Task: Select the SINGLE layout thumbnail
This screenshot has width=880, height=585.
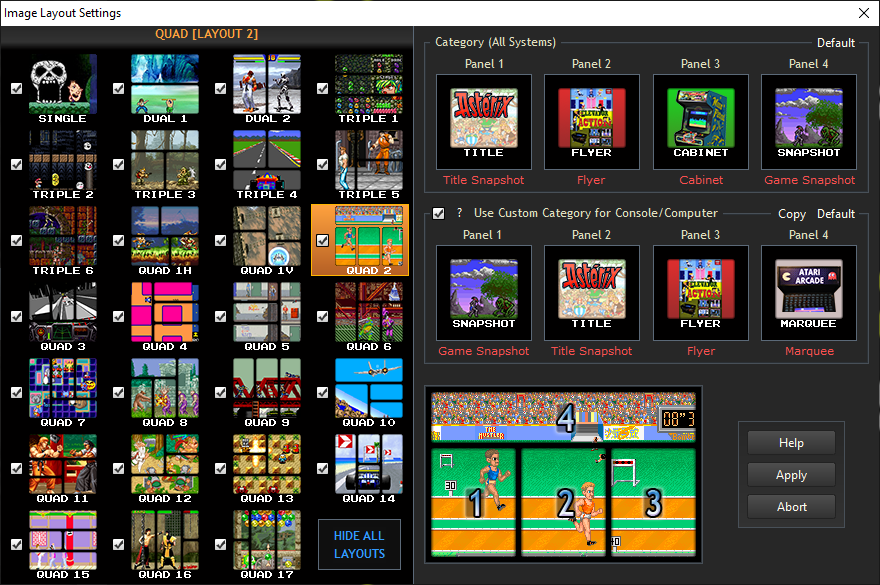Action: pyautogui.click(x=62, y=88)
